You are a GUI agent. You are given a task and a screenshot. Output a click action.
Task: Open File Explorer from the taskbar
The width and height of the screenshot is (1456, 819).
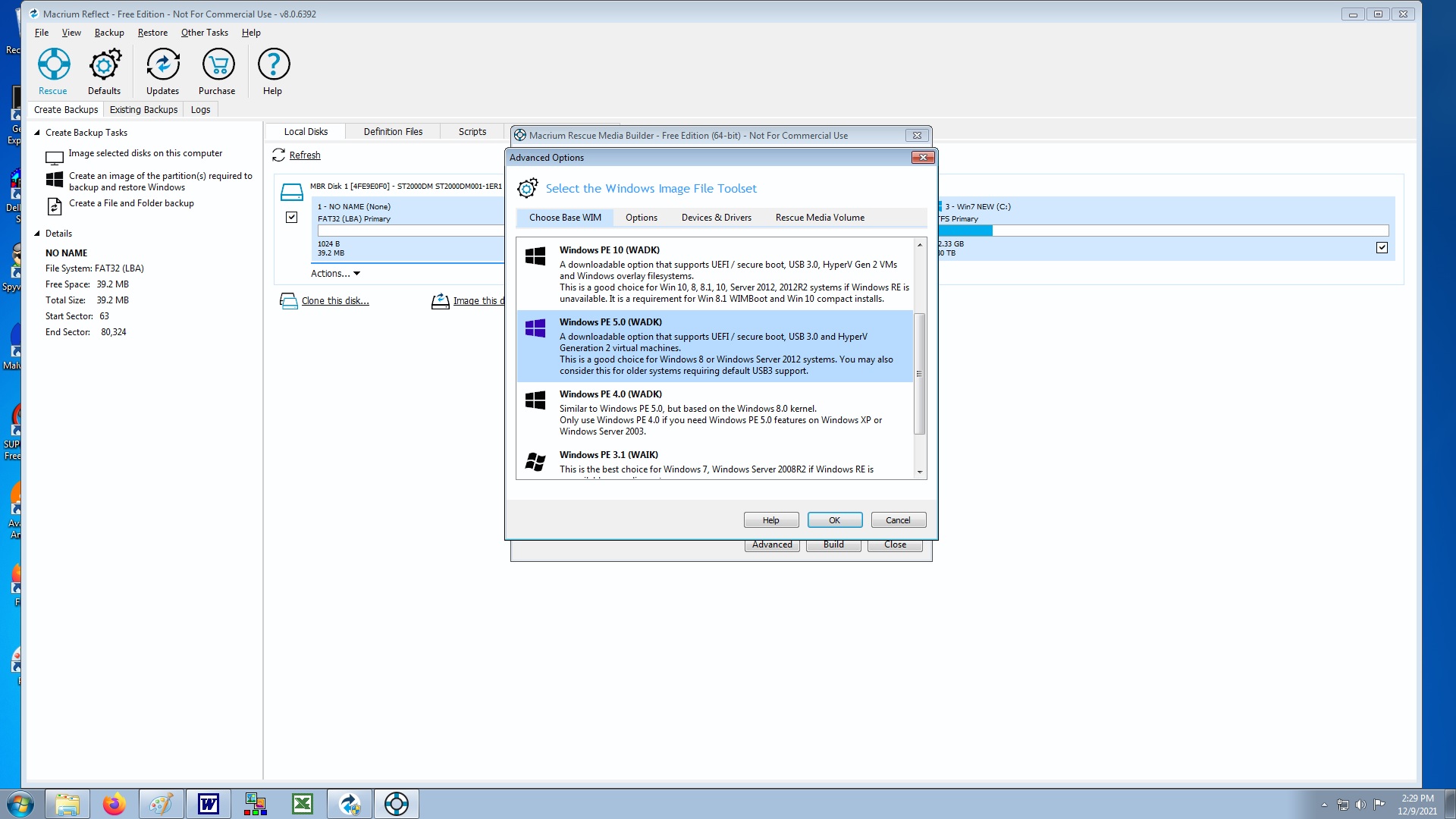point(67,804)
